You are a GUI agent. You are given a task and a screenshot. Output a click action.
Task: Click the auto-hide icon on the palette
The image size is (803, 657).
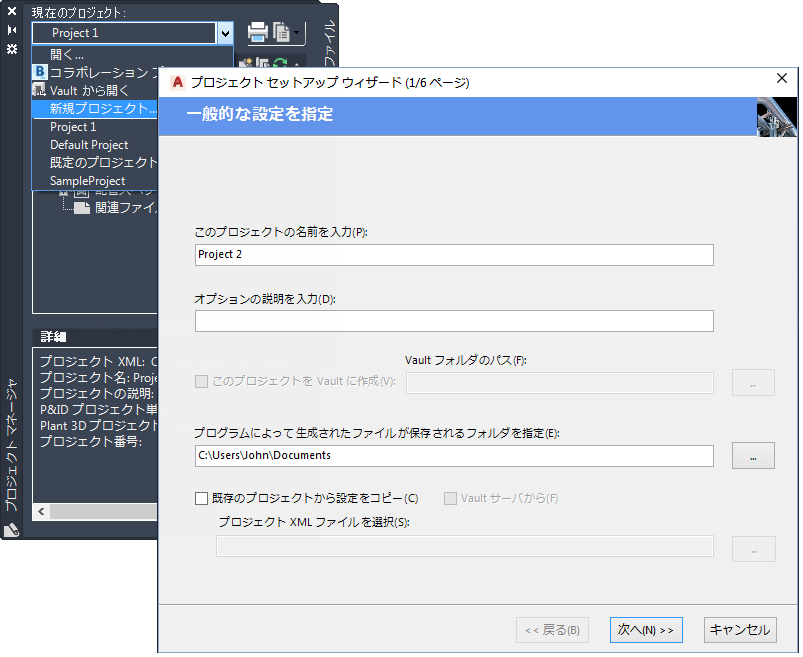click(x=12, y=30)
